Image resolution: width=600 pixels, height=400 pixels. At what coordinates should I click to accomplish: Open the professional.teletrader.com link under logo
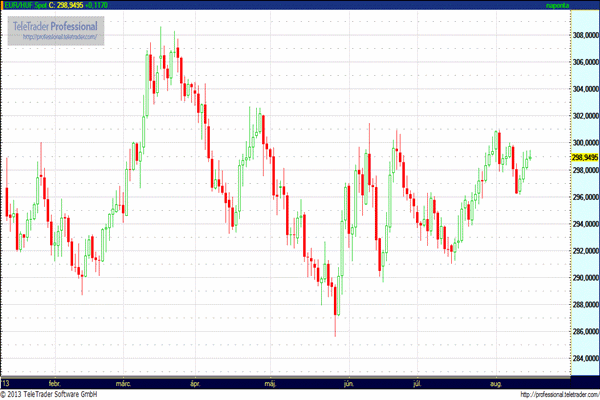click(x=62, y=37)
